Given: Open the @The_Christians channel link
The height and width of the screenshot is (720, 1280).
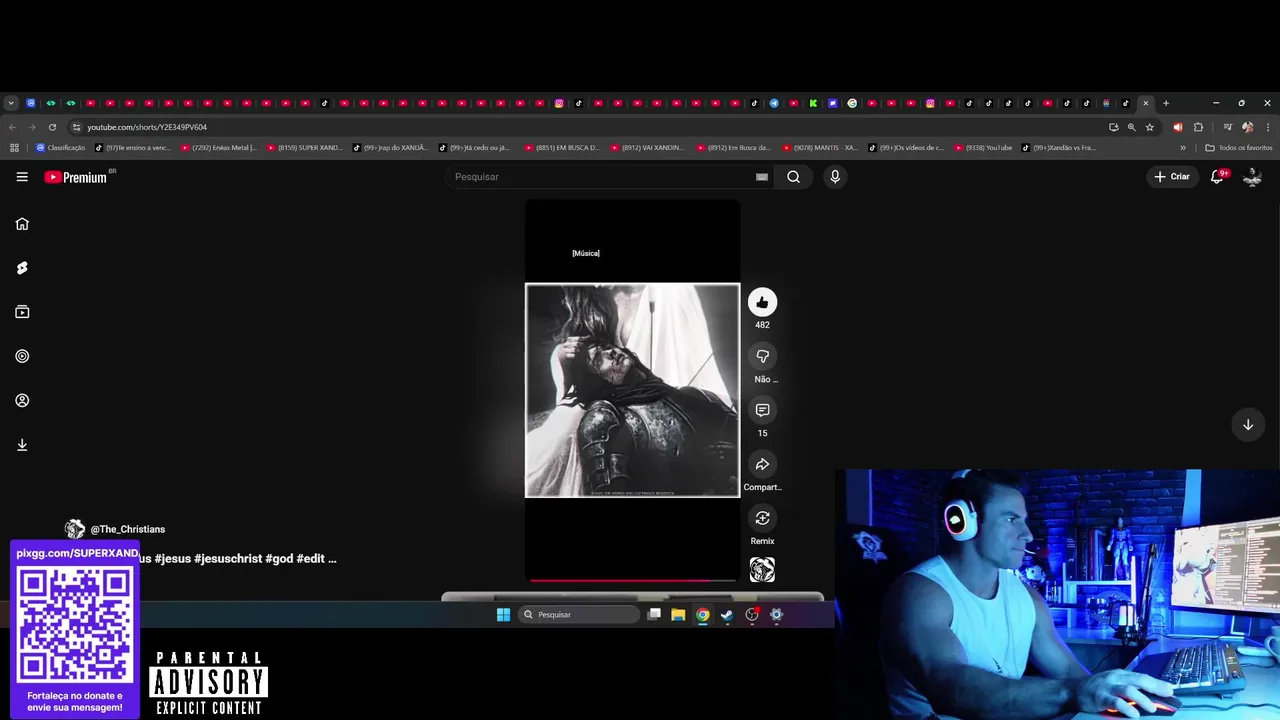Looking at the screenshot, I should click(x=127, y=529).
